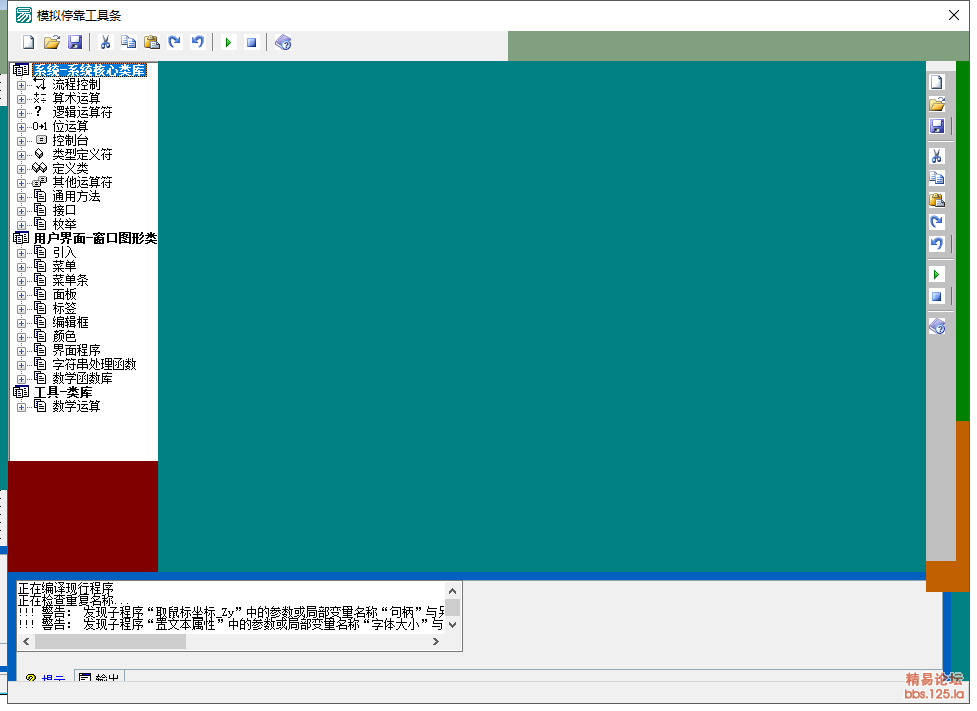
Task: Click Open folder icon in right vertical toolbar
Action: click(x=936, y=104)
